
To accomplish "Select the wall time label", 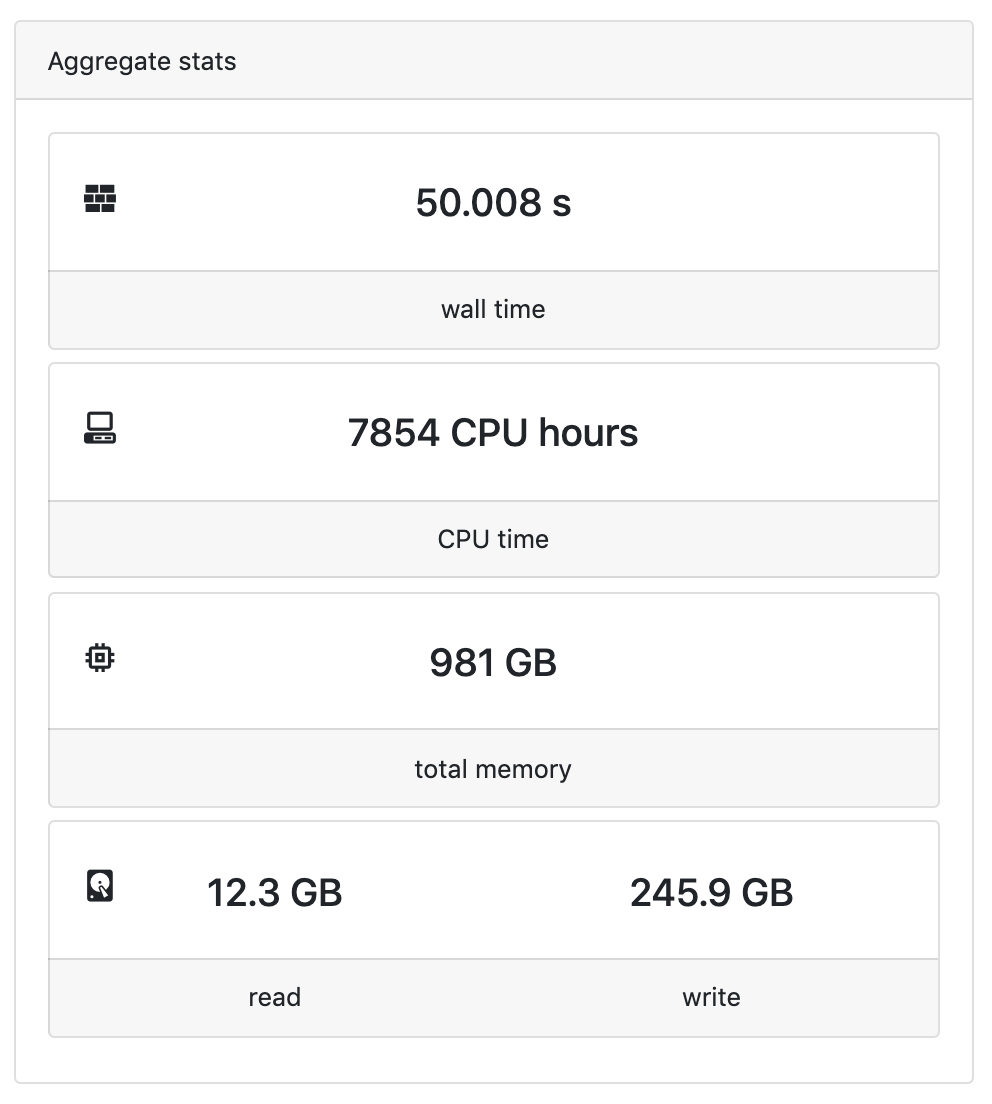I will tap(492, 310).
